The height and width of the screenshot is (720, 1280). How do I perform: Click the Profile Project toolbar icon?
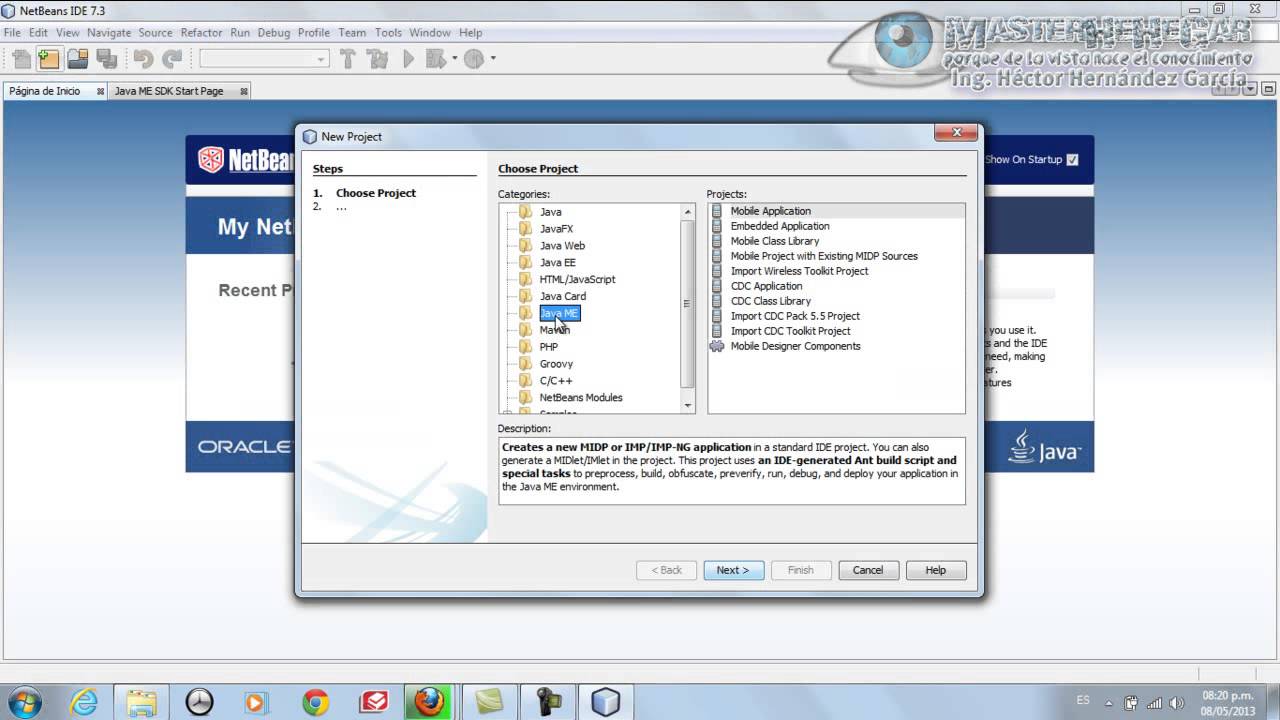pos(473,59)
